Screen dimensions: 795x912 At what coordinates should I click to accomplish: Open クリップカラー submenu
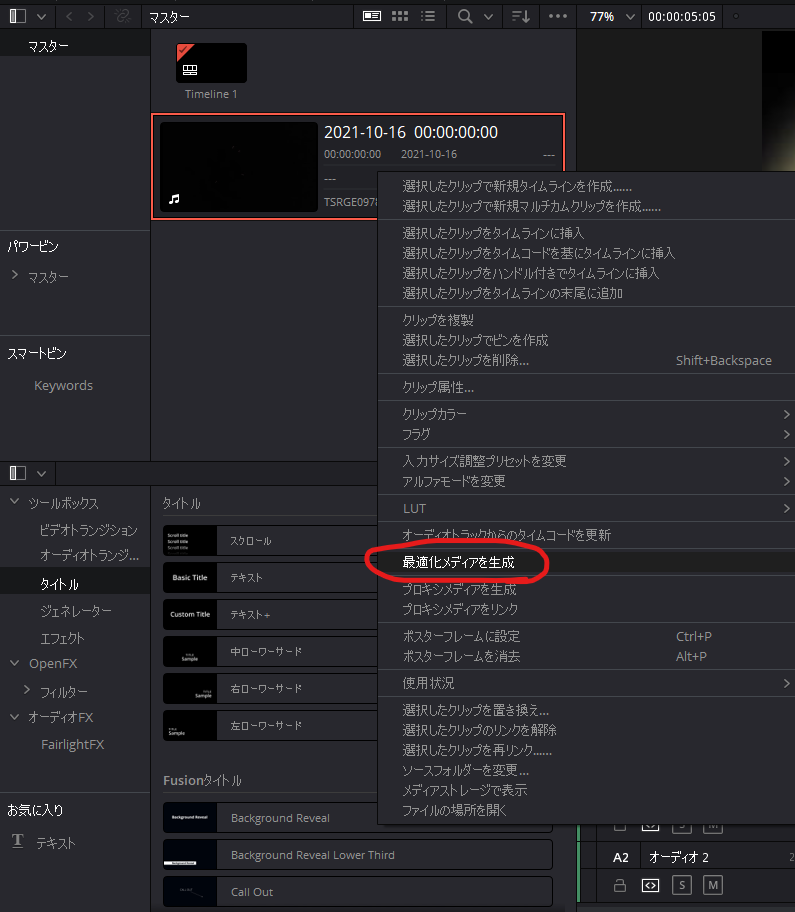586,414
